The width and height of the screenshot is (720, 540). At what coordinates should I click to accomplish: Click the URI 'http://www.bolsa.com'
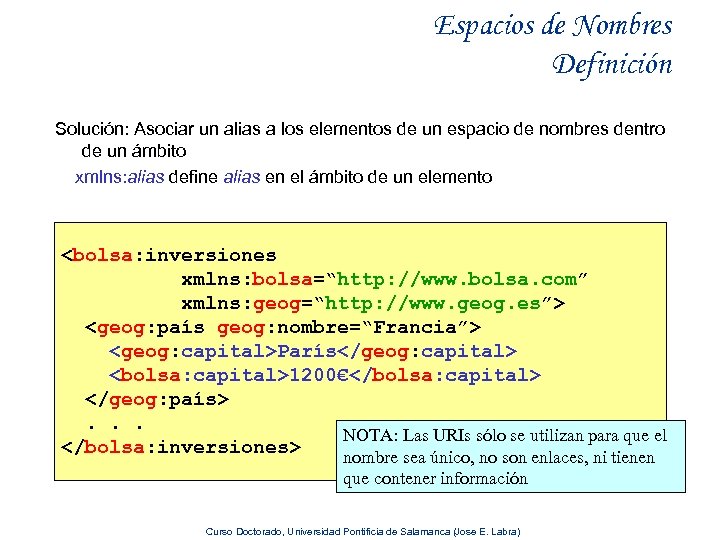456,279
